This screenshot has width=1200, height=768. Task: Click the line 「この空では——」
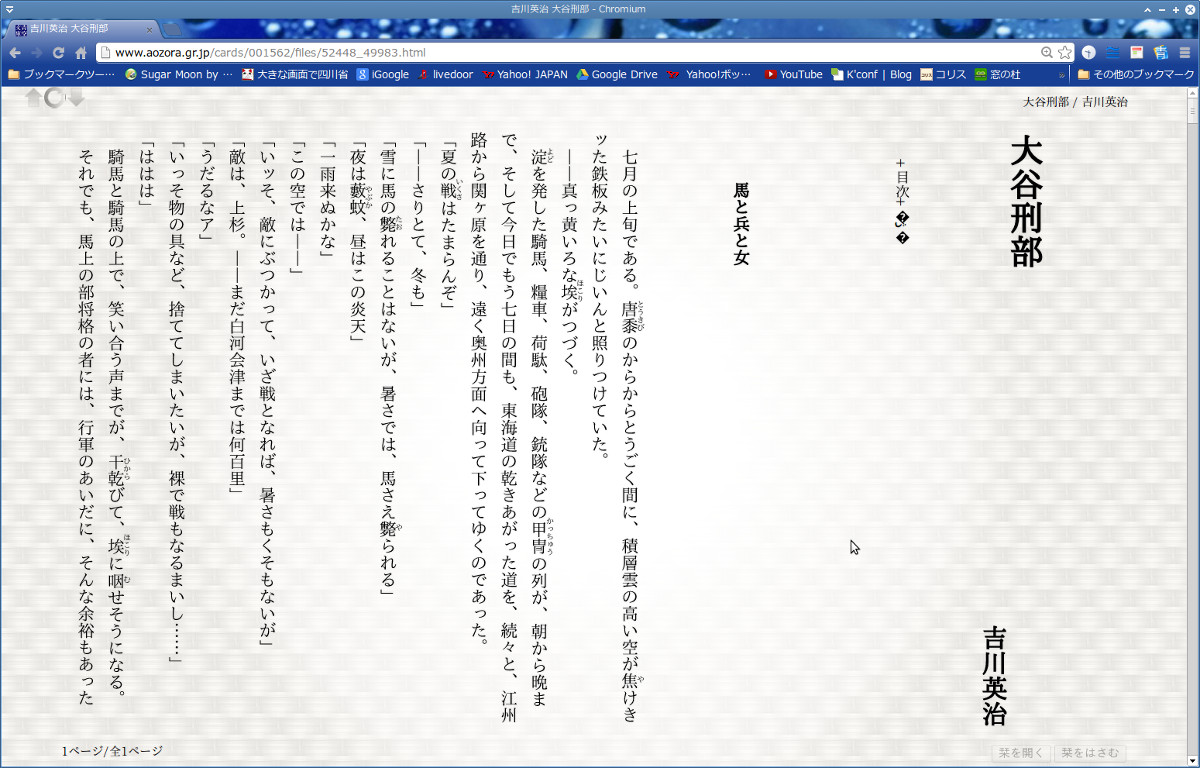tap(297, 208)
